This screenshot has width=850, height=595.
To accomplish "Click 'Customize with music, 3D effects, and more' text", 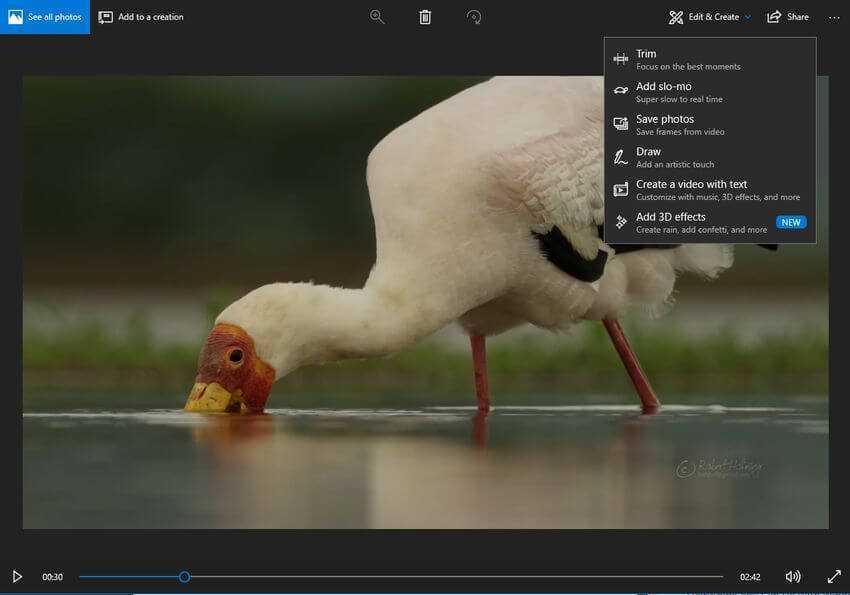I will tap(718, 197).
